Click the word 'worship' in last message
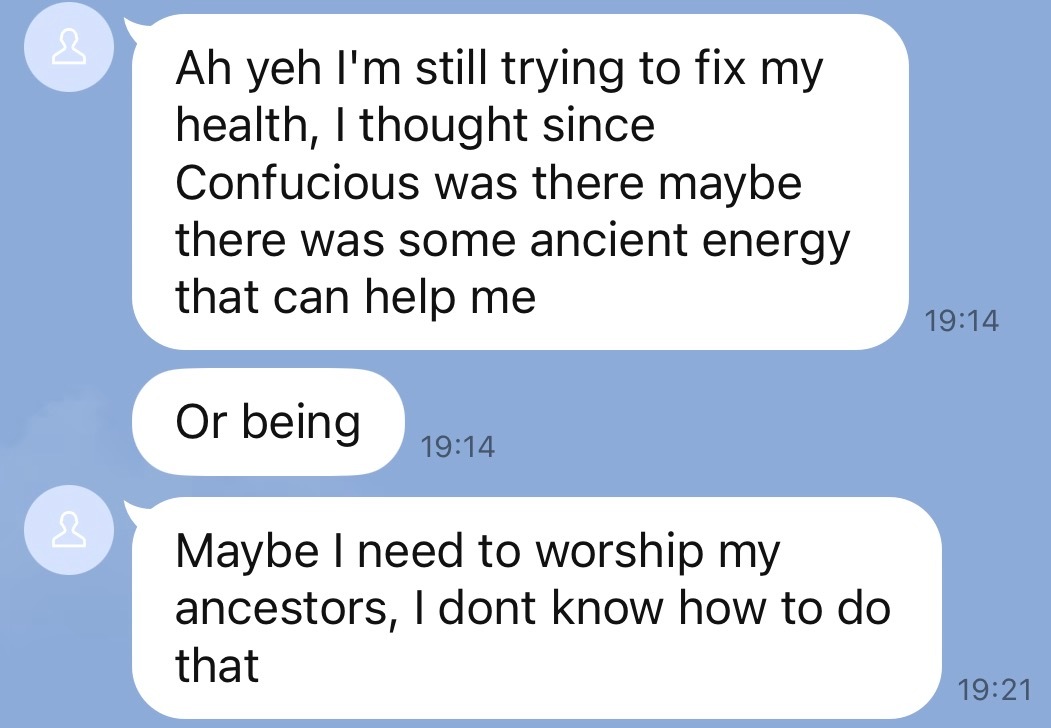This screenshot has width=1051, height=728. [x=620, y=554]
